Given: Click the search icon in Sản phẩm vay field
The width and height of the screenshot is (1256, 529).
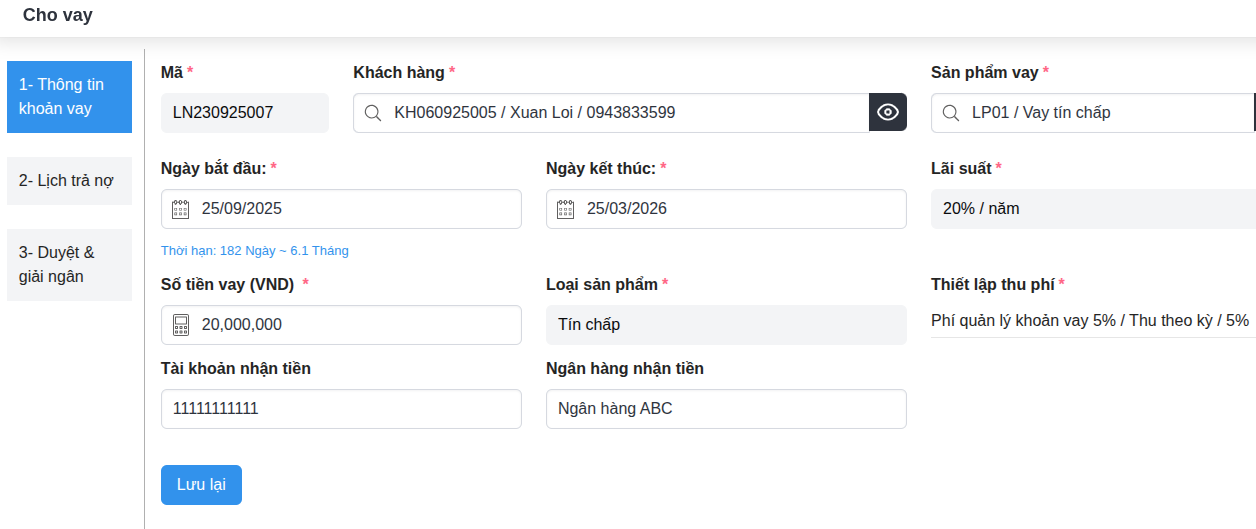Looking at the screenshot, I should pos(951,113).
